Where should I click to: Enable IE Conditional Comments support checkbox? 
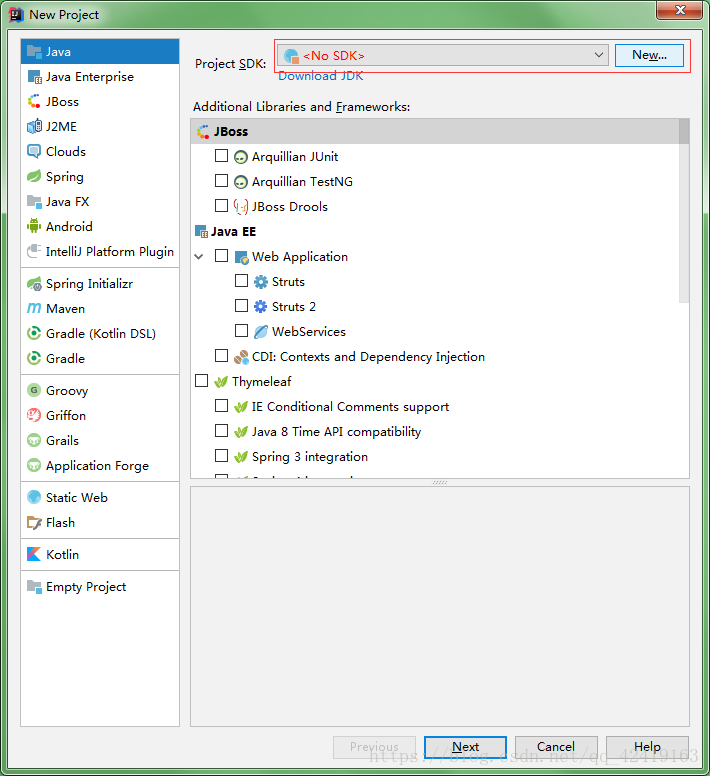pos(221,406)
